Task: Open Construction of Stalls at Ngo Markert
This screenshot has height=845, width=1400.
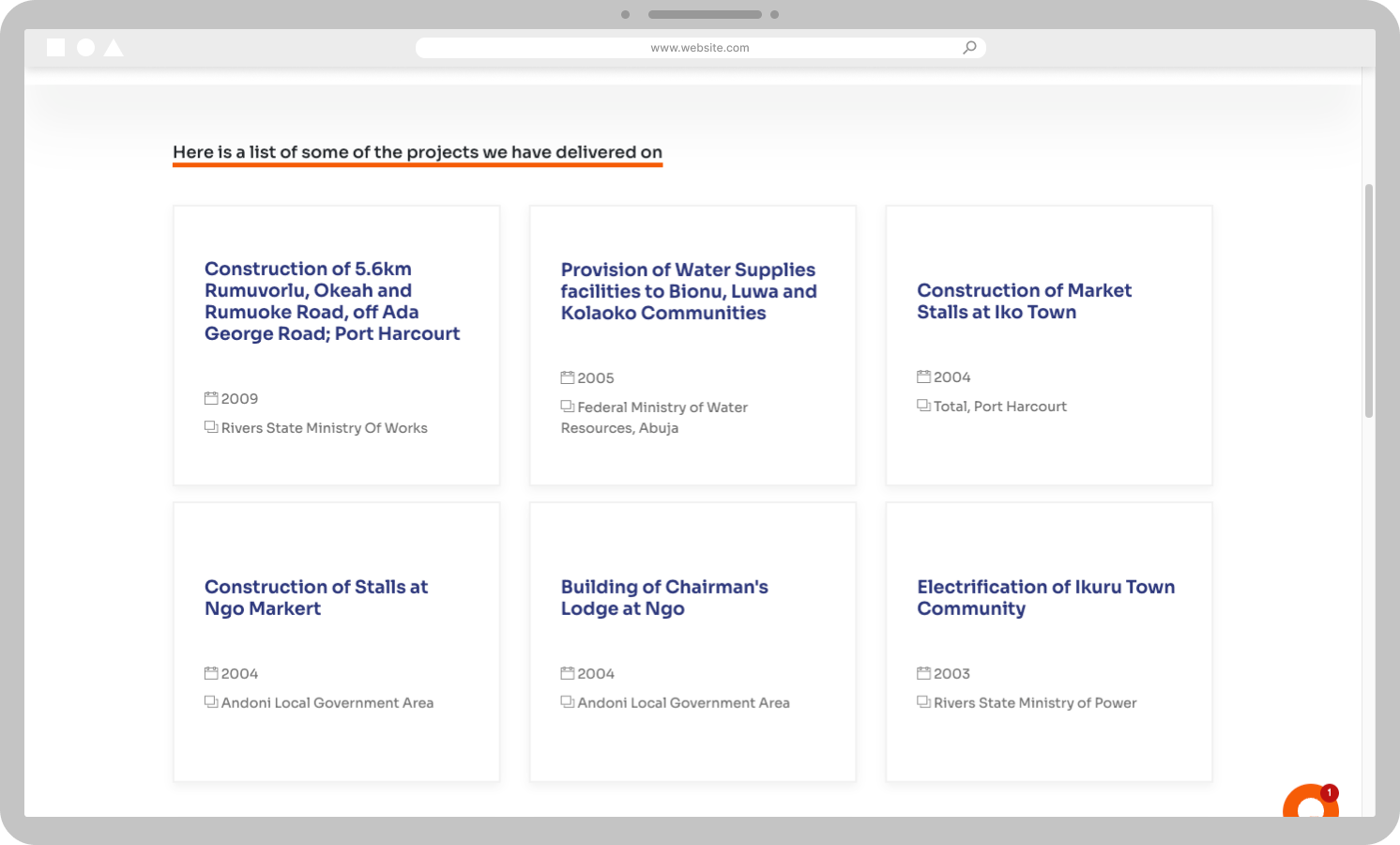Action: click(316, 597)
